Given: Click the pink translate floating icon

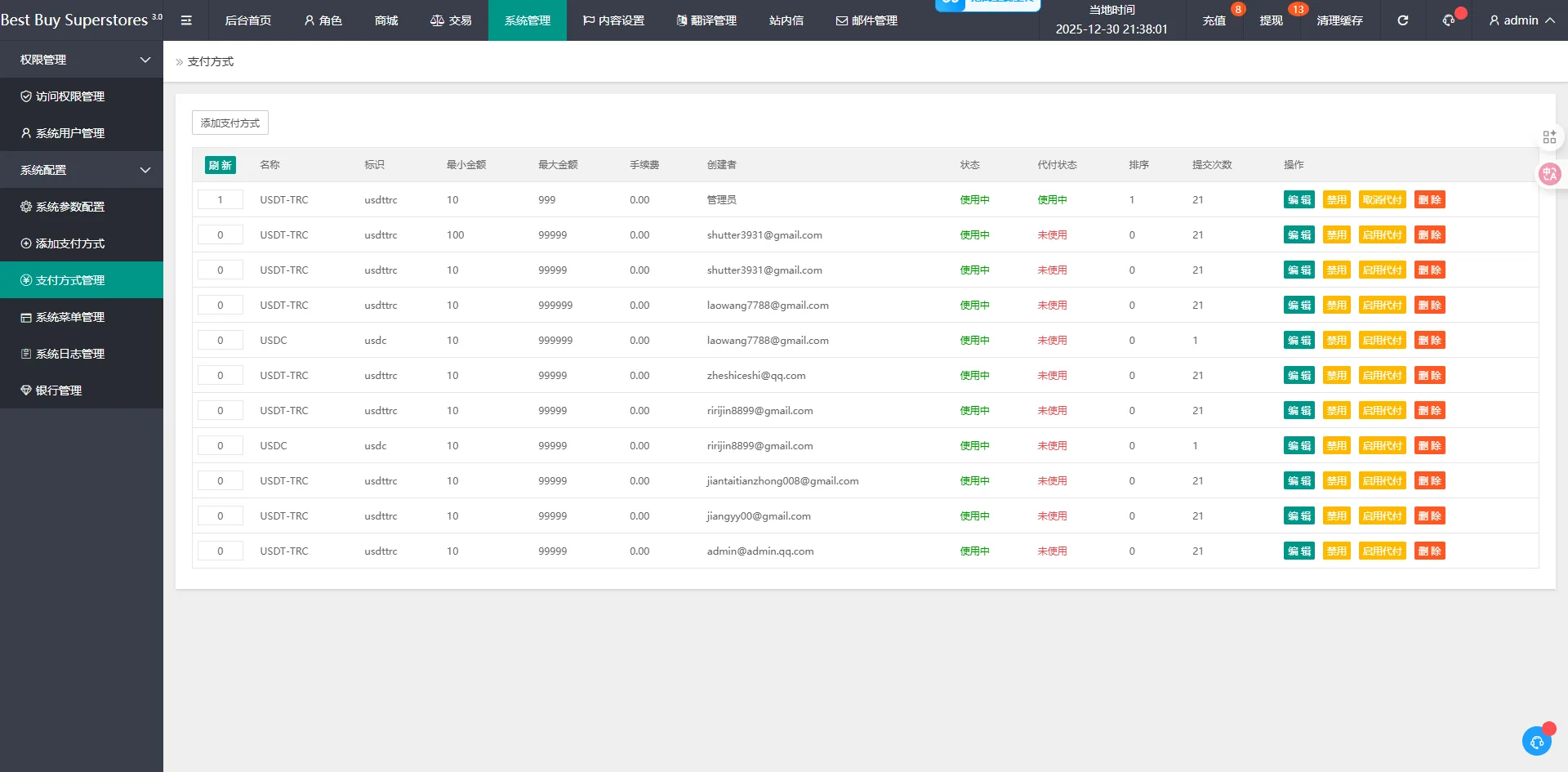Looking at the screenshot, I should 1549,173.
